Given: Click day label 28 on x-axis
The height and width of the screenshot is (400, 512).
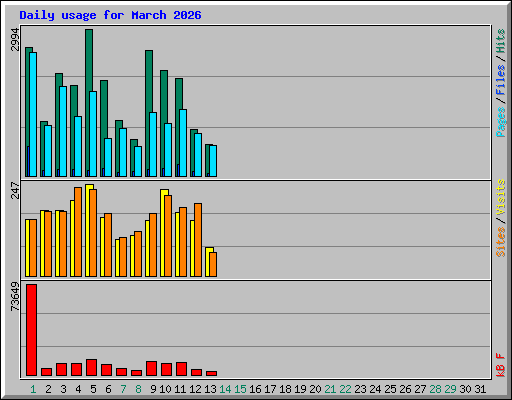Looking at the screenshot, I should [x=435, y=389].
